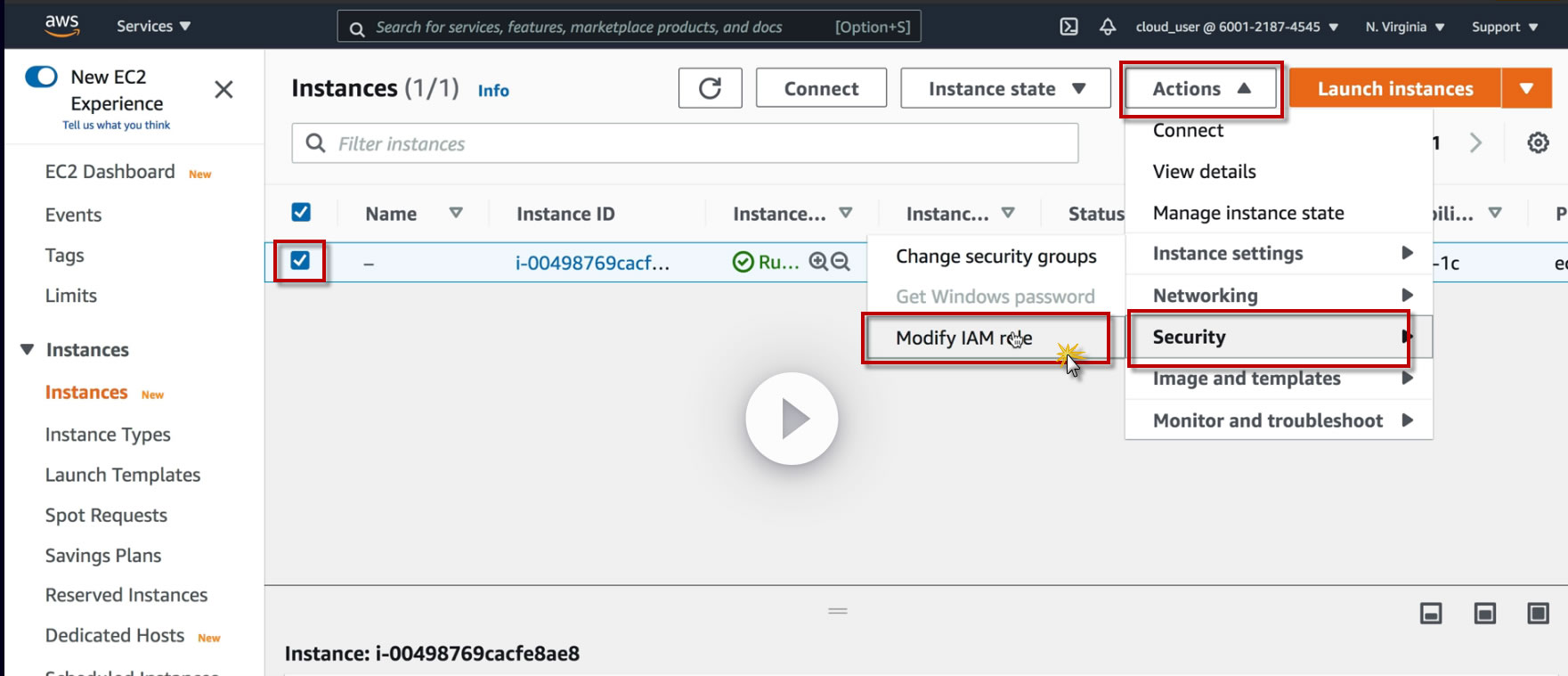Screen dimensions: 1568x676
Task: Set the details panel to split layout
Action: [1484, 613]
